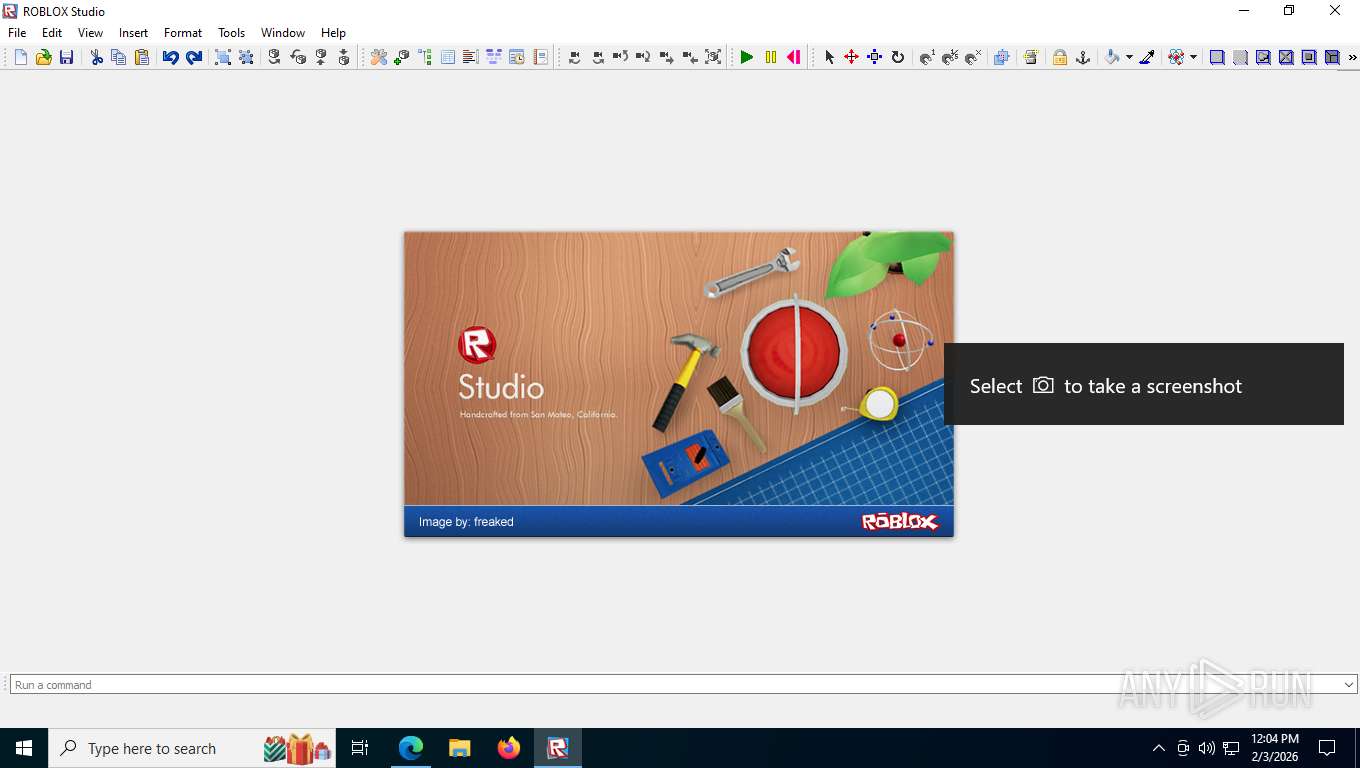Cut selection with the scissors icon
Viewport: 1360px width, 768px height.
(96, 58)
